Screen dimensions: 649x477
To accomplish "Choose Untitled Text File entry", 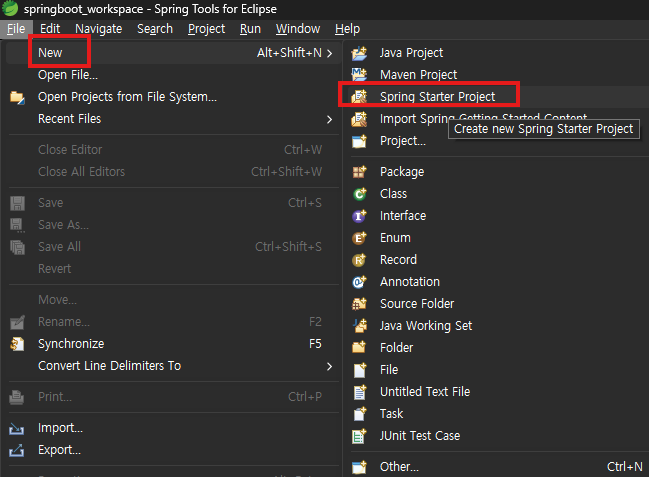I will [498, 392].
